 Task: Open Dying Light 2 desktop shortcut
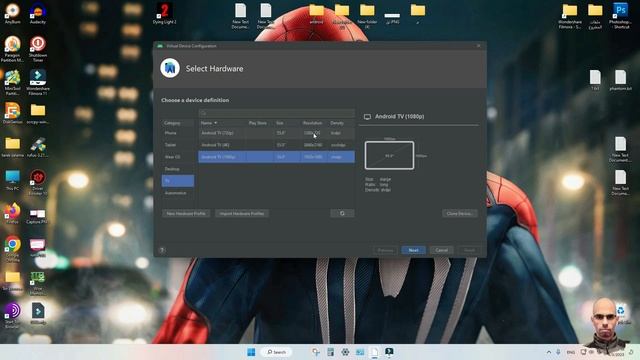(x=164, y=13)
